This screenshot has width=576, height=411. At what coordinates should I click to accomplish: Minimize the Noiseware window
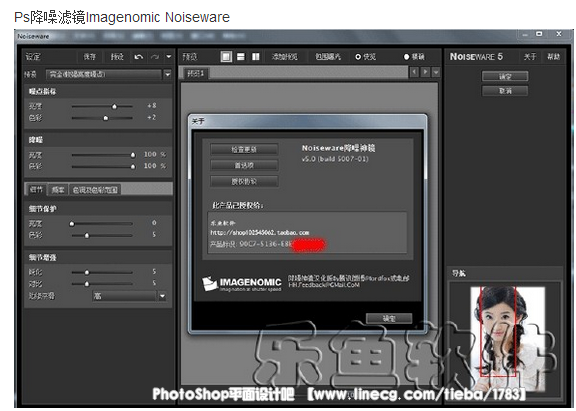pos(526,35)
